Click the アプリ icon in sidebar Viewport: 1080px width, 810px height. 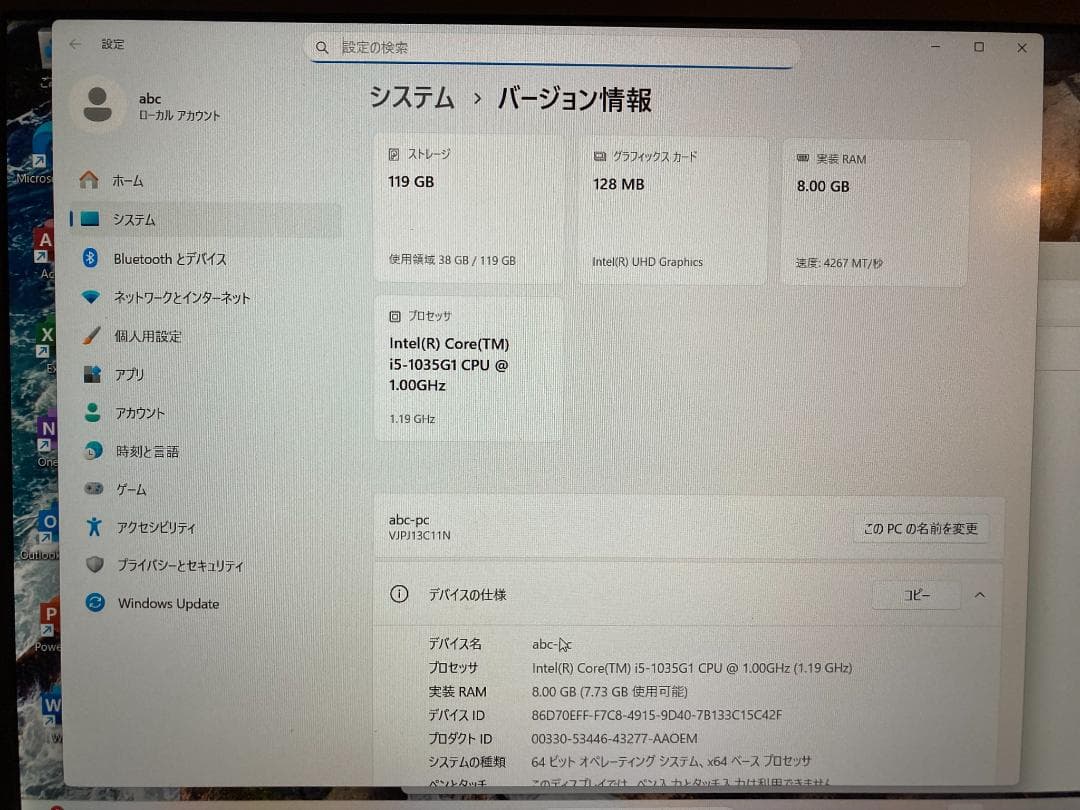(92, 374)
